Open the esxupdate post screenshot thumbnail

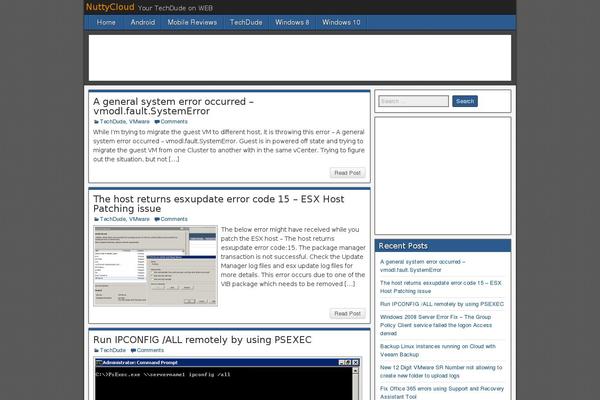click(155, 266)
